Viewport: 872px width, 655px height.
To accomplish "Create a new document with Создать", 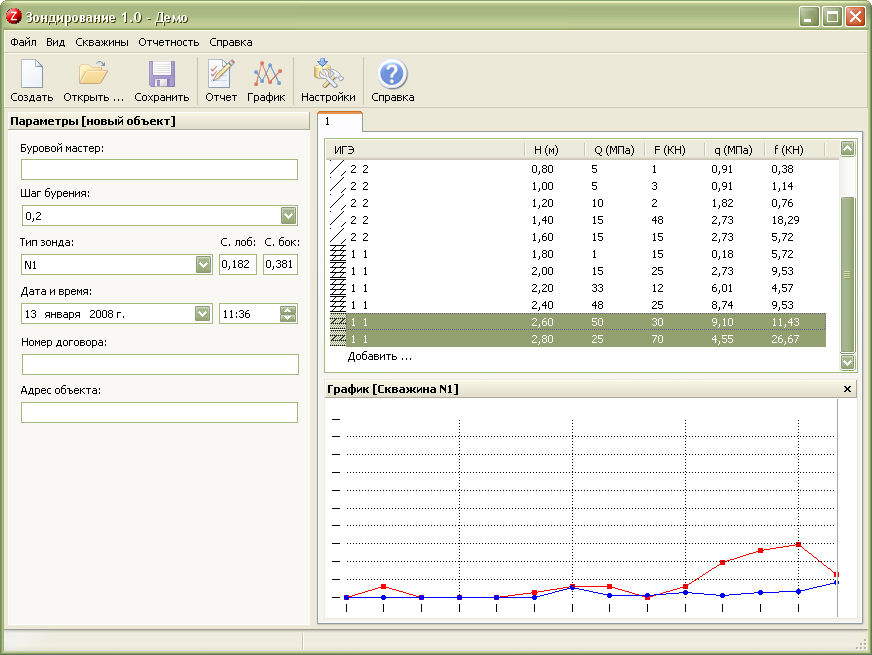I will (x=32, y=81).
